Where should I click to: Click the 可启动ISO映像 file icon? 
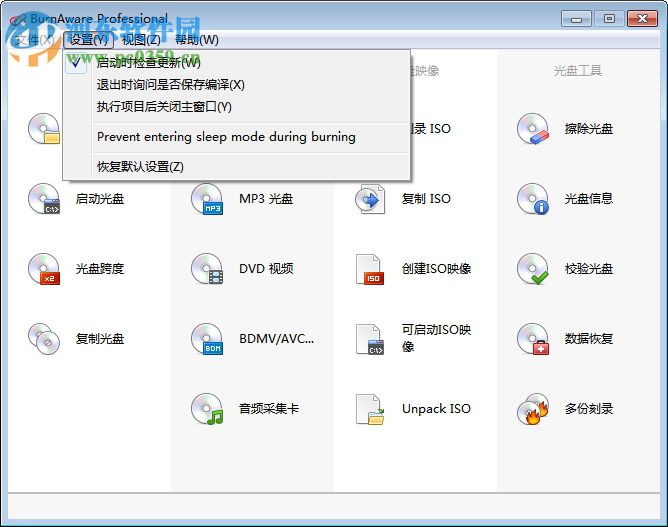tap(370, 339)
